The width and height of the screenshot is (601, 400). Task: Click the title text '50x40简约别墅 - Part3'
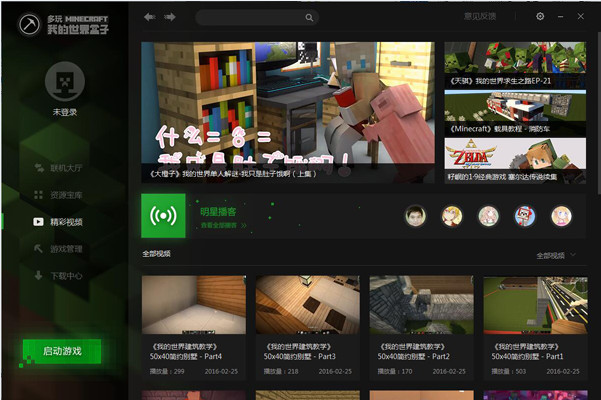299,356
